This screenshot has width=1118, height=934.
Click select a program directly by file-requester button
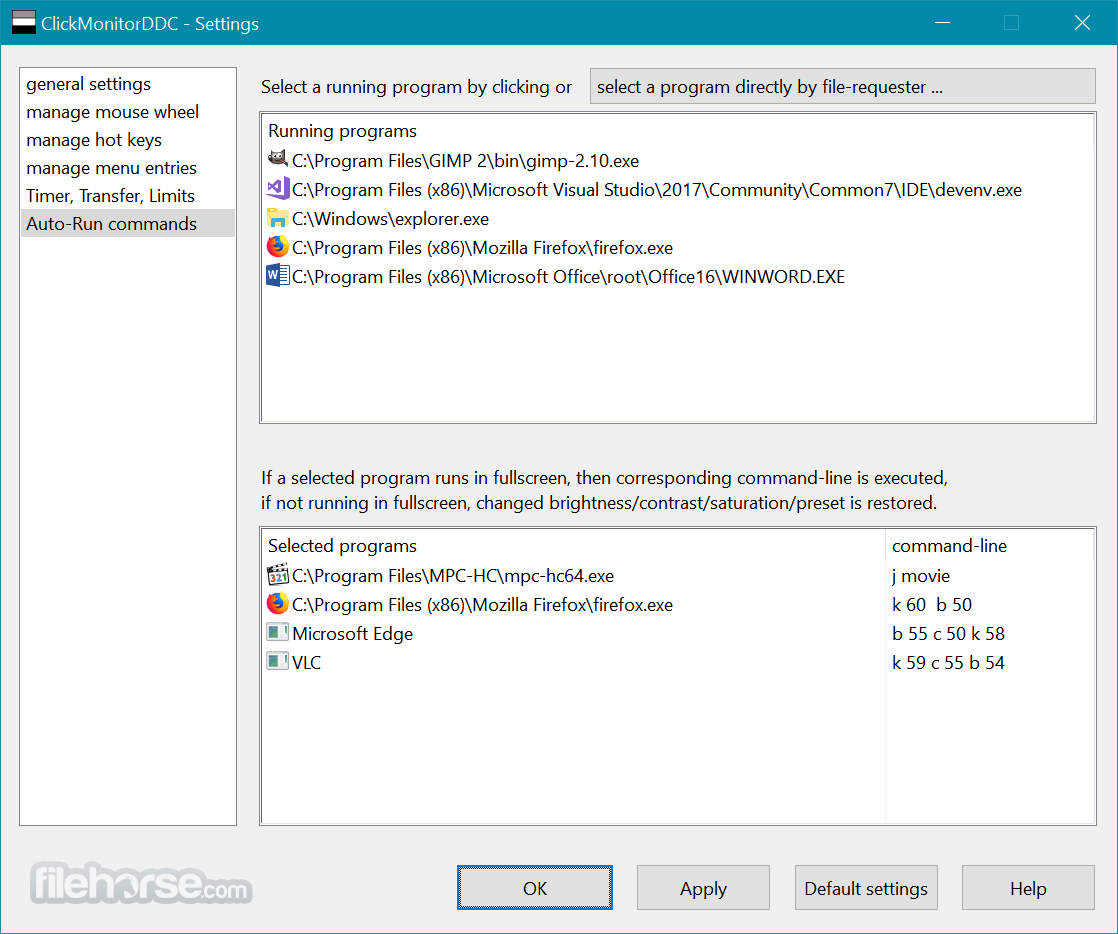(842, 86)
